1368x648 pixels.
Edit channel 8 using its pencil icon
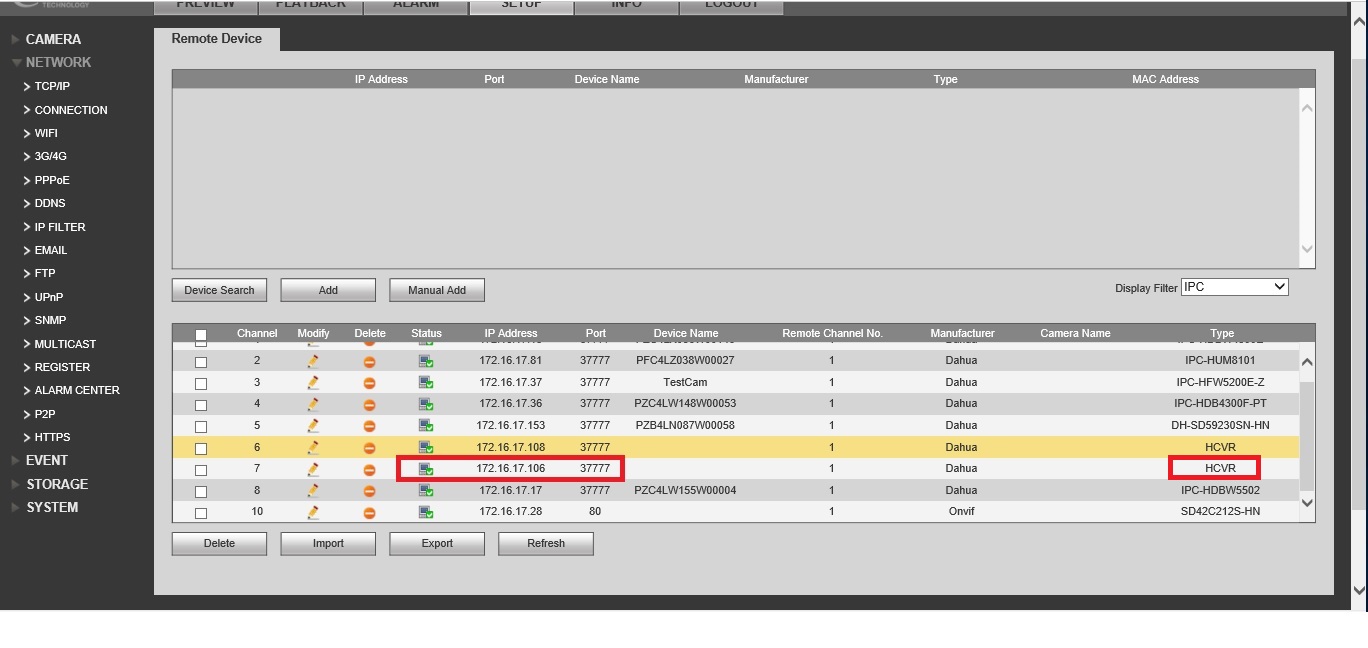click(x=313, y=491)
